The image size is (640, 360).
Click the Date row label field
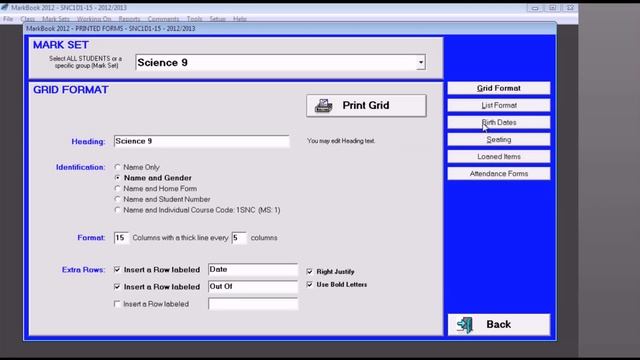[253, 269]
